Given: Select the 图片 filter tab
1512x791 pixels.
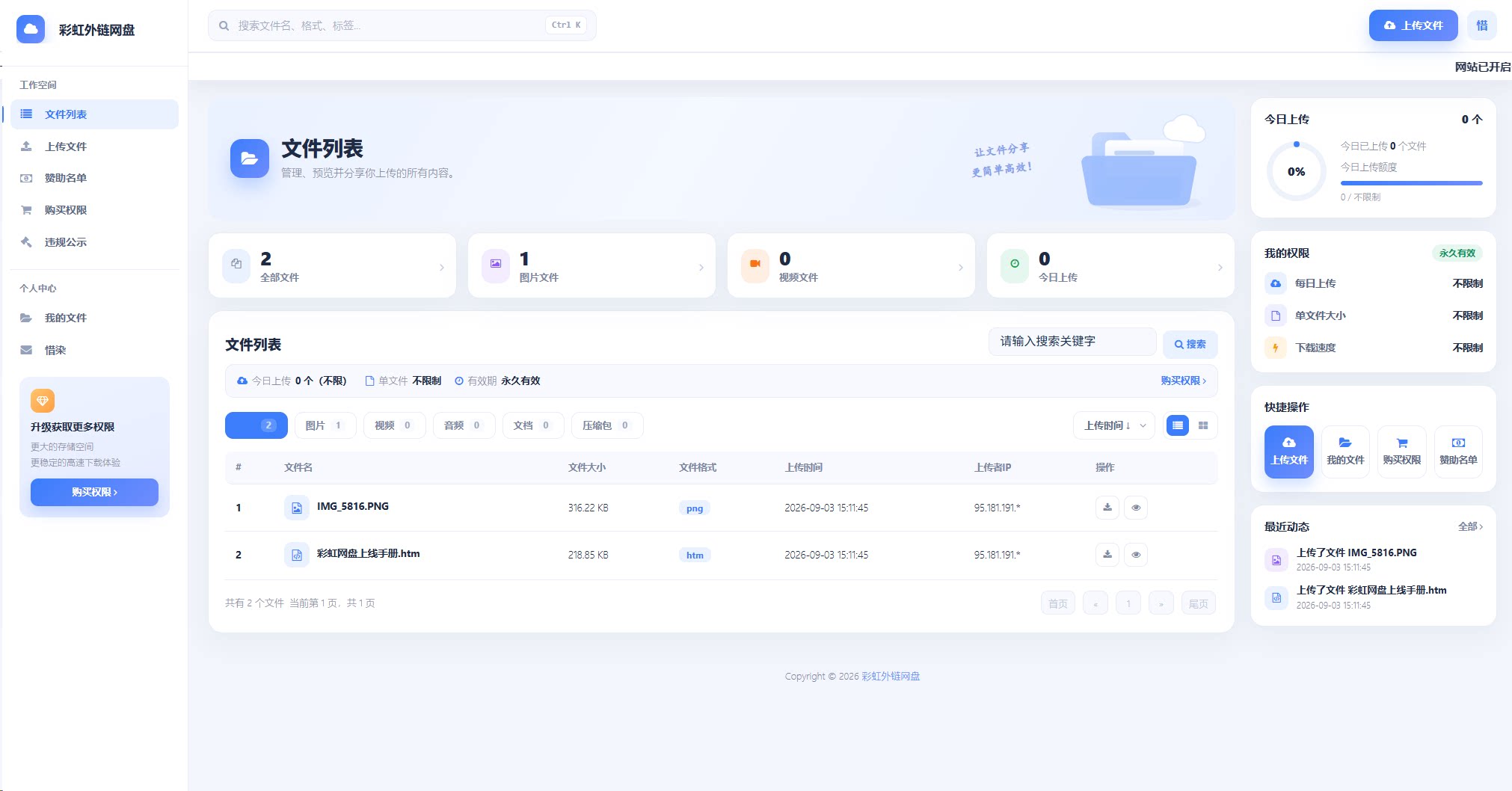Looking at the screenshot, I should pyautogui.click(x=325, y=425).
